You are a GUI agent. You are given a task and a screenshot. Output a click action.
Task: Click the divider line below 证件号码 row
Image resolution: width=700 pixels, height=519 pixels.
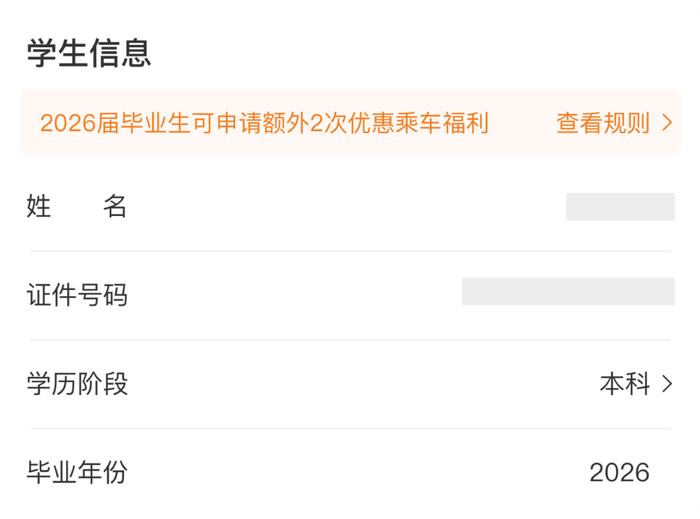pos(350,340)
